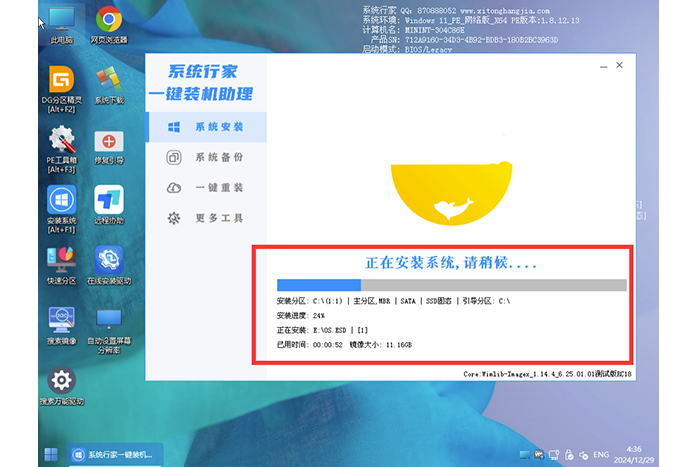Click the Windows logo beside 系统安装
Image resolution: width=699 pixels, height=467 pixels.
pyautogui.click(x=174, y=127)
